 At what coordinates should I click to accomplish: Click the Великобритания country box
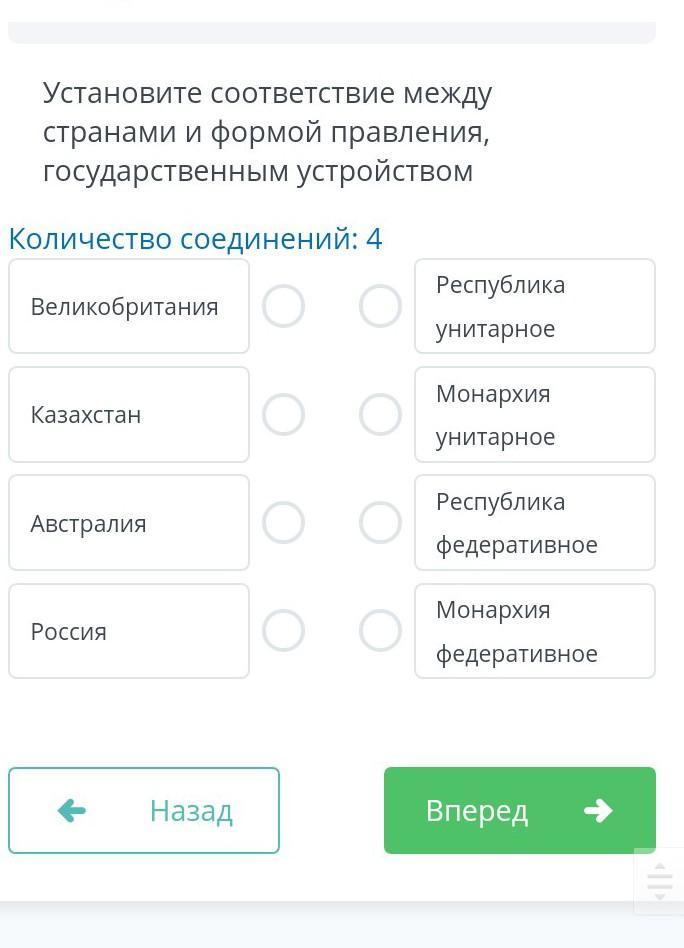click(129, 306)
